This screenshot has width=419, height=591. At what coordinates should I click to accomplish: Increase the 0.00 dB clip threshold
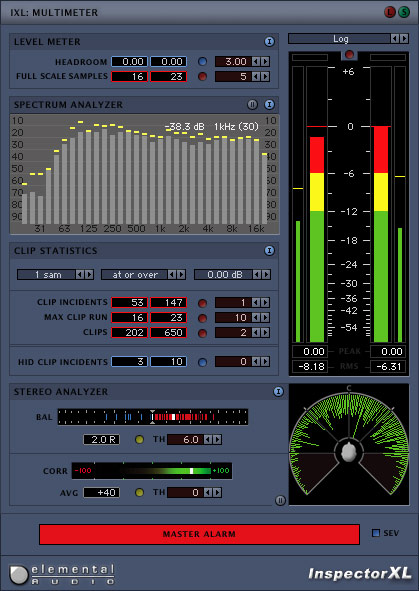[x=266, y=274]
